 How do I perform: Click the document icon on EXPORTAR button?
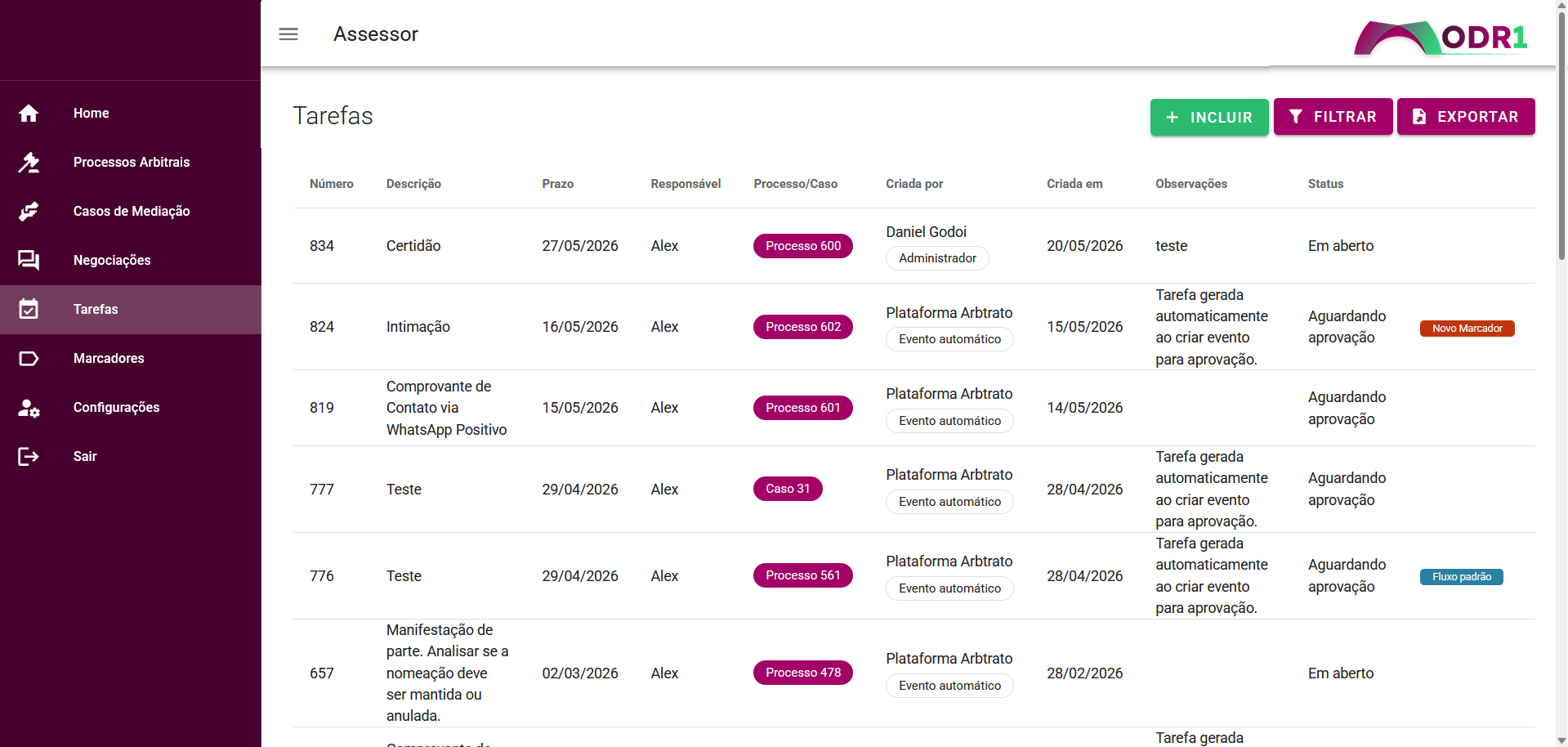1419,117
